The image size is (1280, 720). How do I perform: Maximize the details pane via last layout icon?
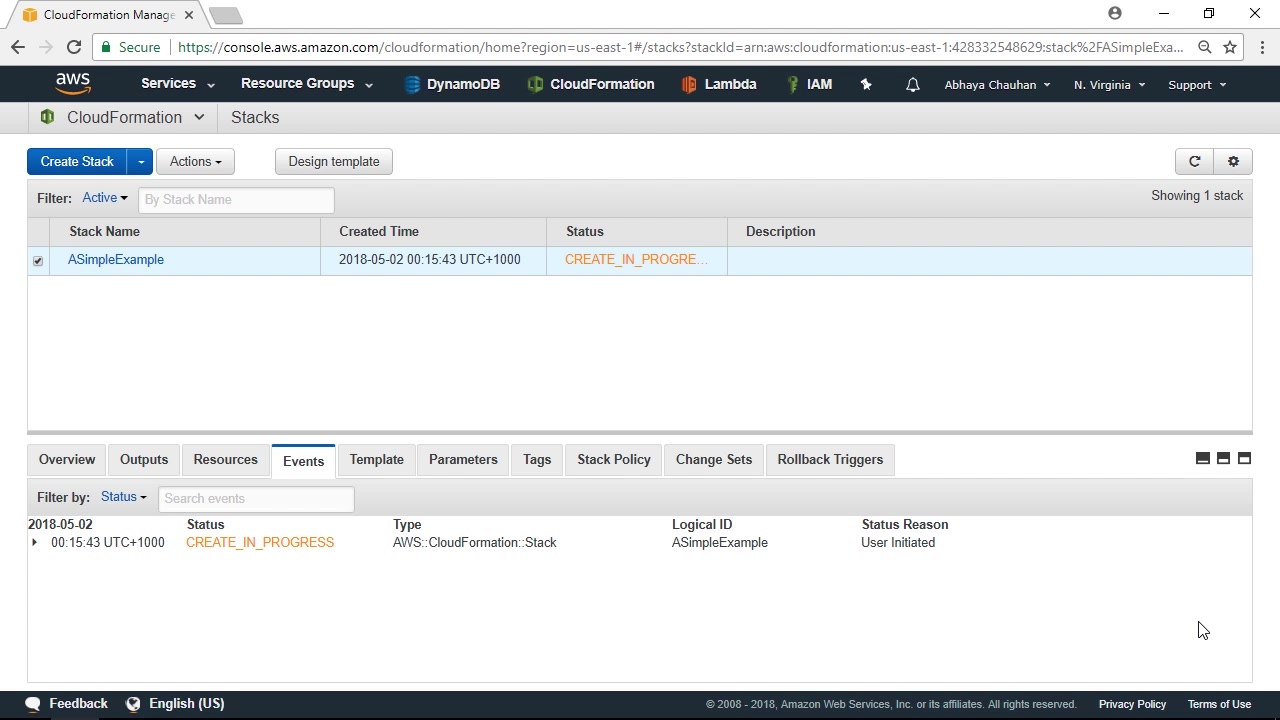click(x=1244, y=458)
